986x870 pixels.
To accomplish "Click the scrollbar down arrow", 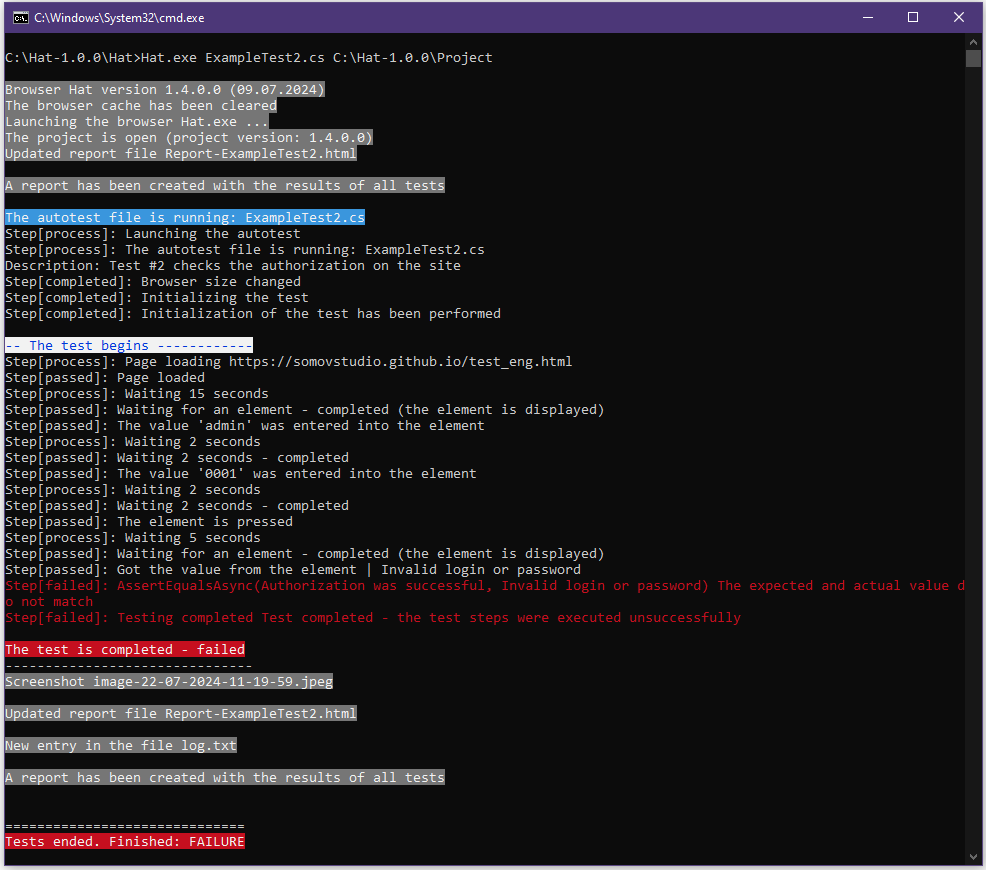I will pos(973,856).
